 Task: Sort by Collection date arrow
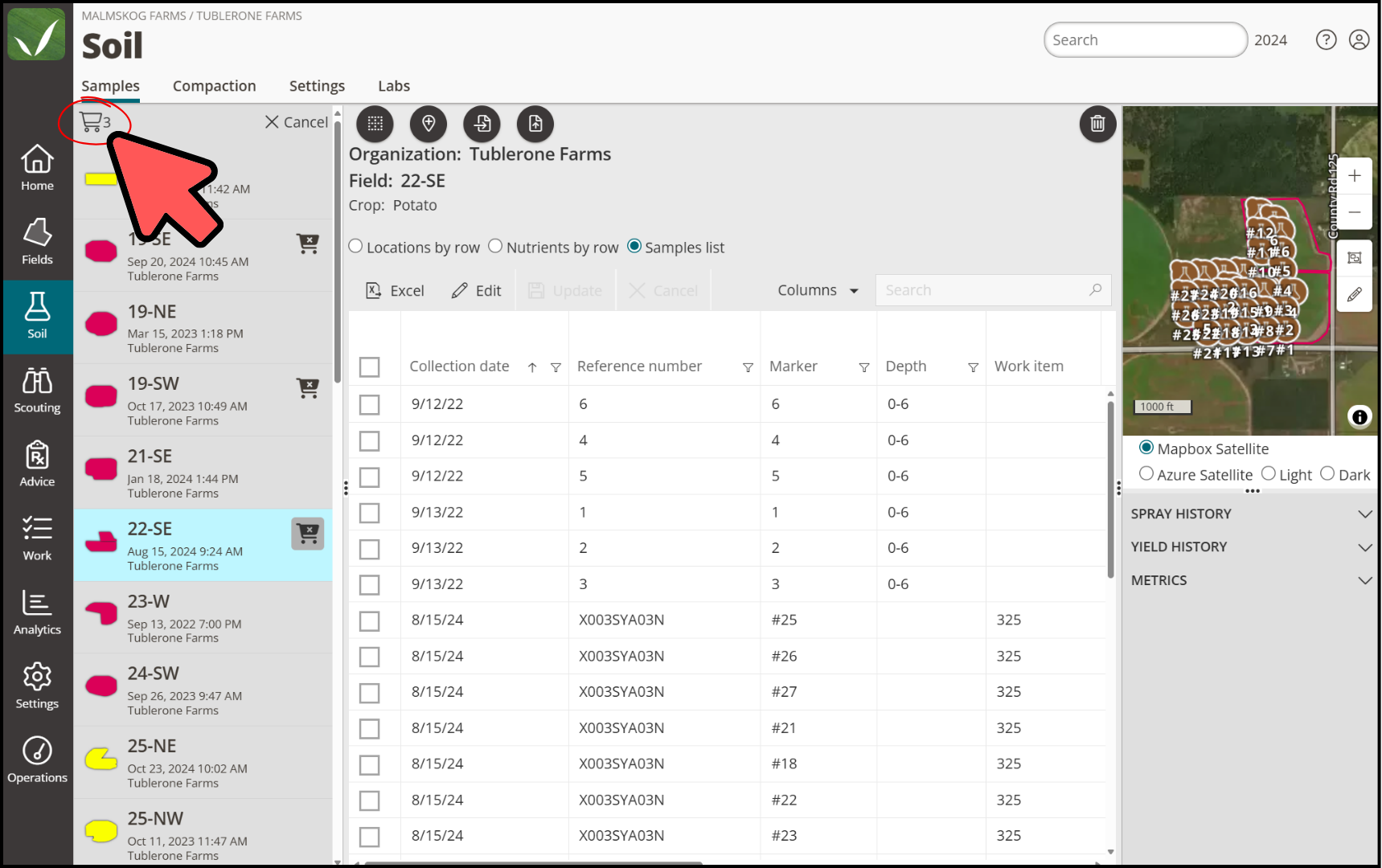coord(532,367)
